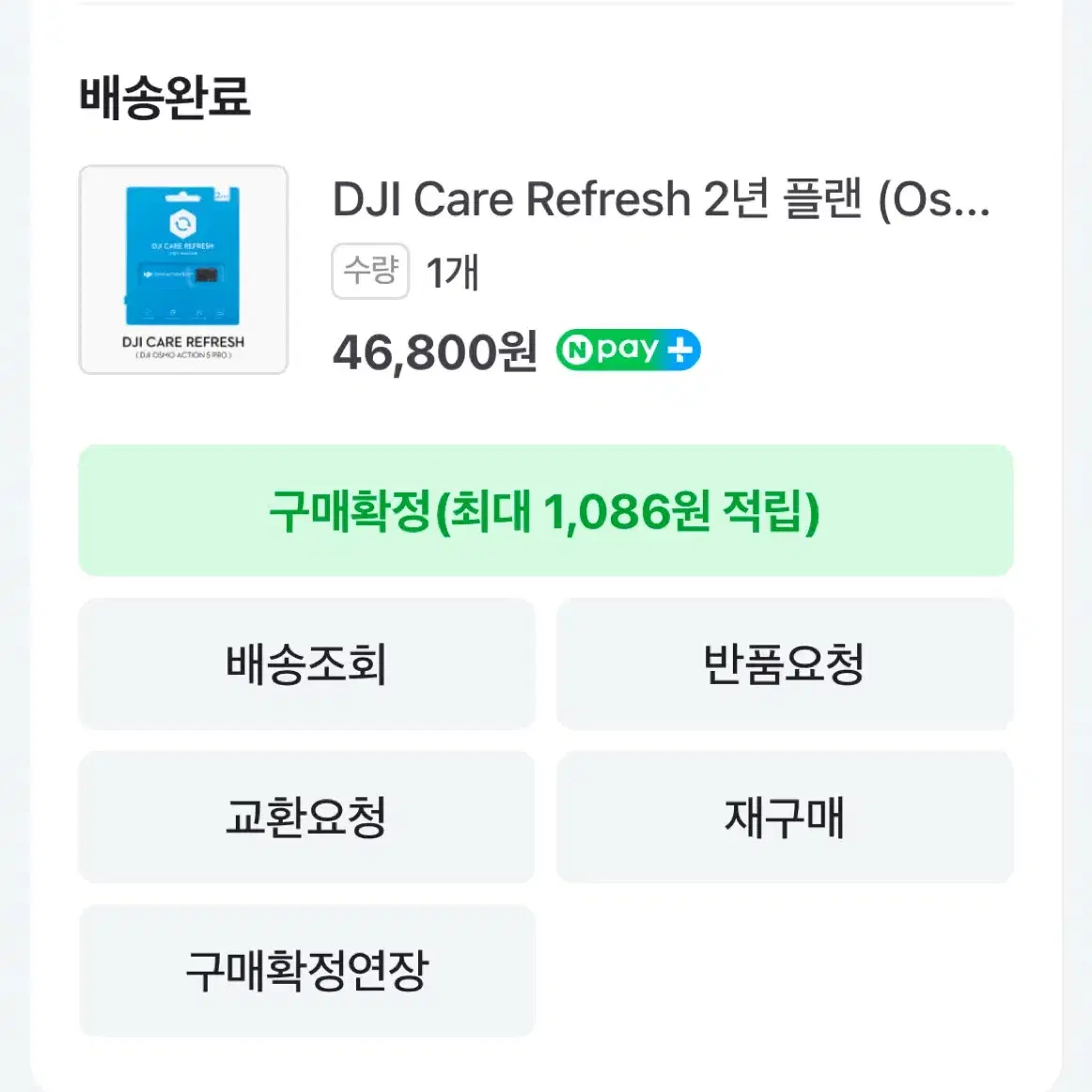Click the 'pay' text in Npay badge
This screenshot has height=1092, width=1092.
628,350
